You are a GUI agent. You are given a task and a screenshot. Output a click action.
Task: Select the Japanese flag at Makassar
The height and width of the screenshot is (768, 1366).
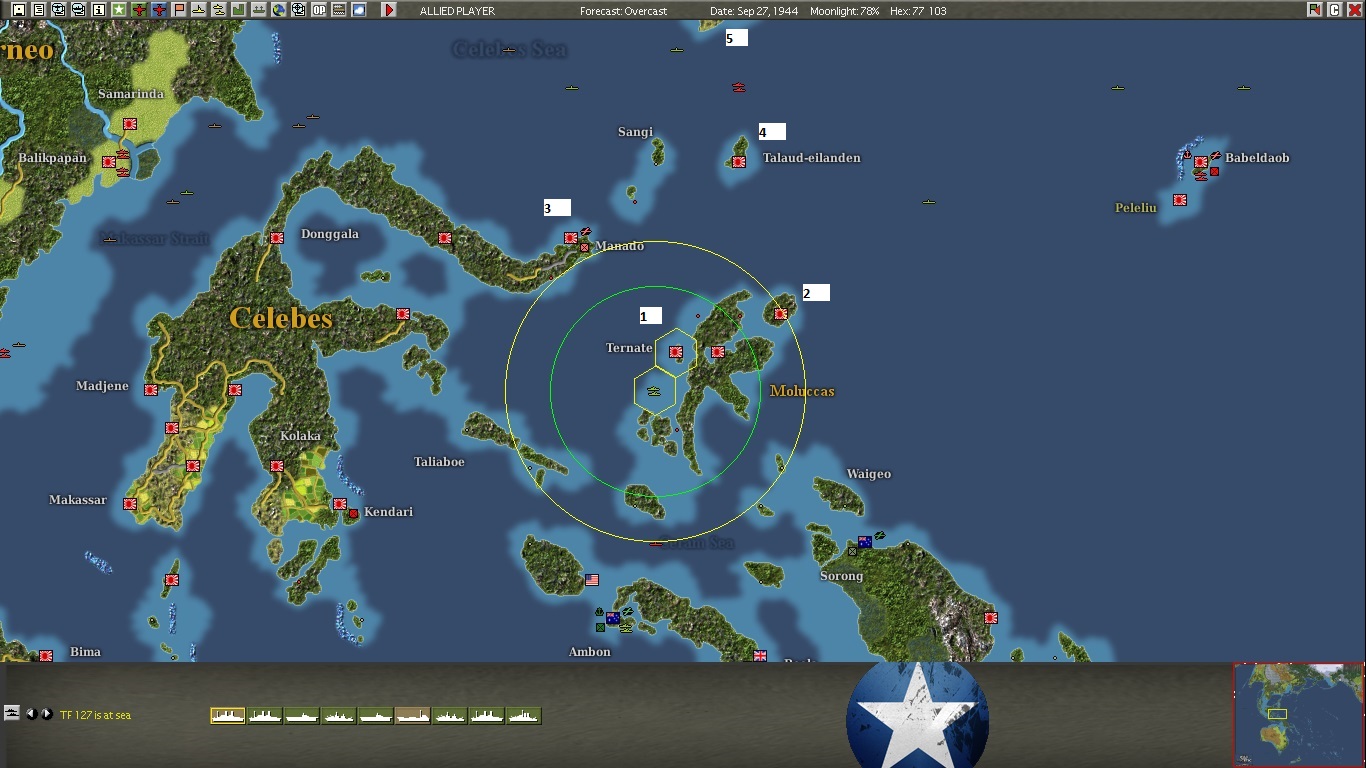click(x=130, y=504)
